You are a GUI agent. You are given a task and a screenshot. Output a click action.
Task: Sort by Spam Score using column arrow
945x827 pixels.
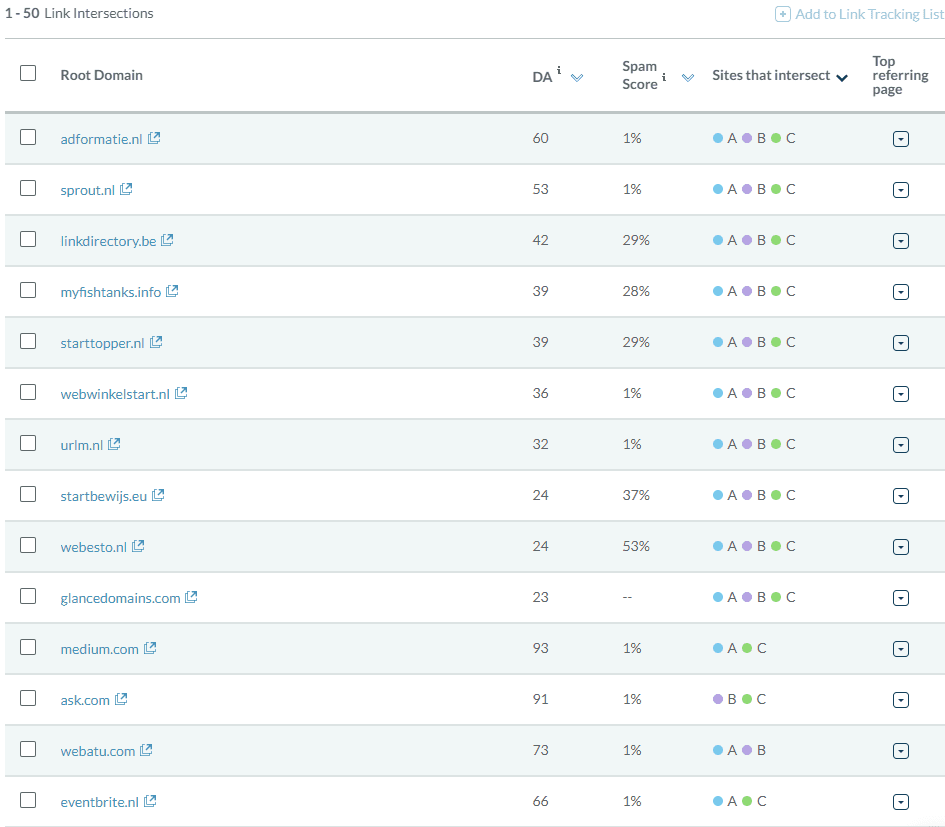click(x=688, y=78)
